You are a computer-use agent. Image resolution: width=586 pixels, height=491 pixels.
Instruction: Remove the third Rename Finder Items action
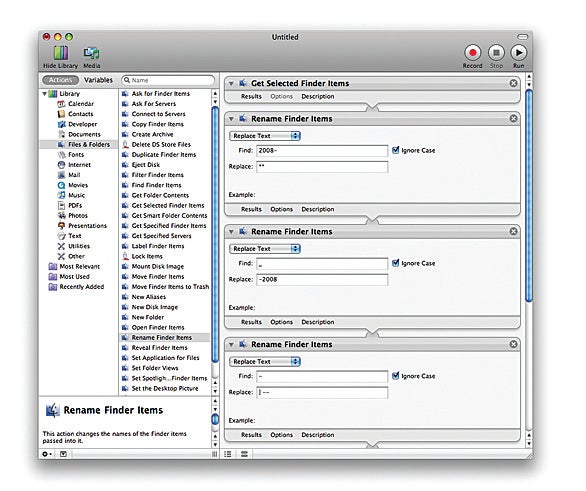513,344
